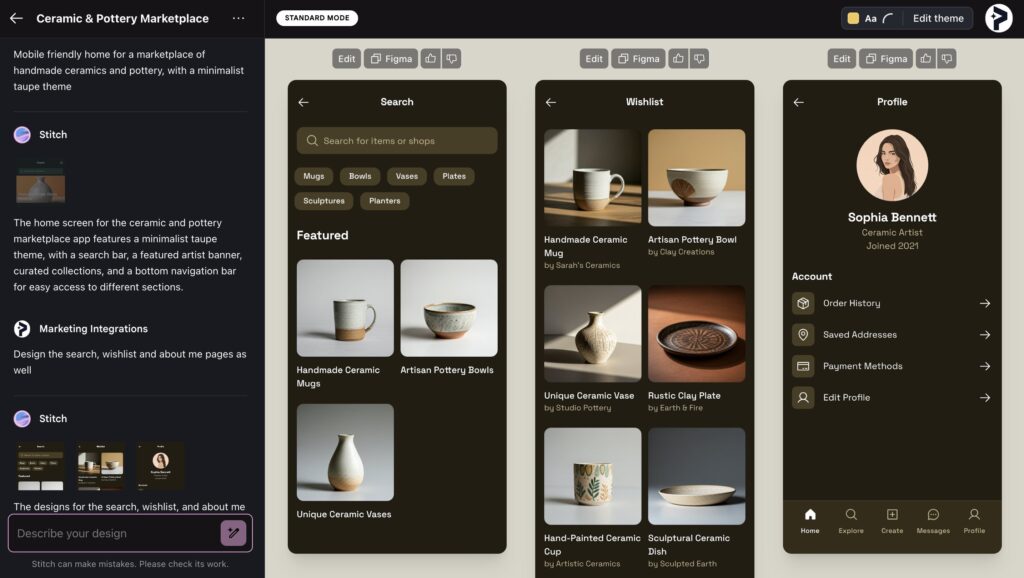
Task: Open the user avatar in top right
Action: tap(998, 18)
